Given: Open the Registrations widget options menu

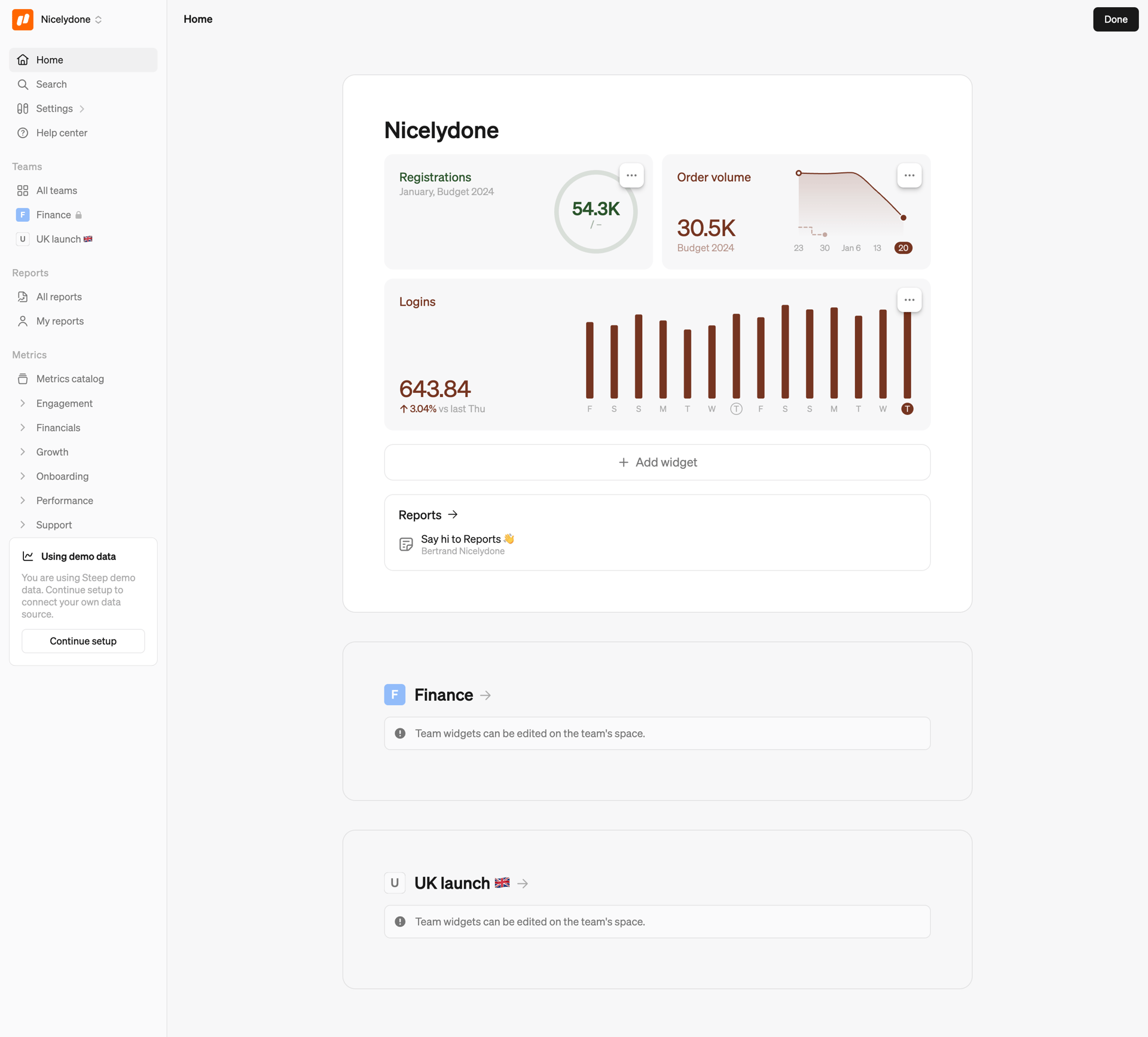Looking at the screenshot, I should click(x=632, y=175).
